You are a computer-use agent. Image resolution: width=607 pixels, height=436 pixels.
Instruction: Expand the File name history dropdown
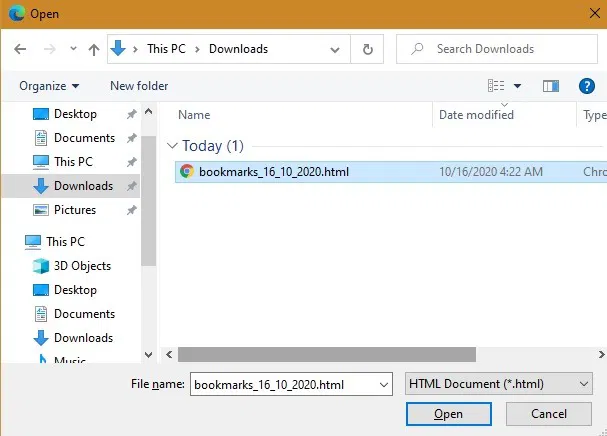384,385
